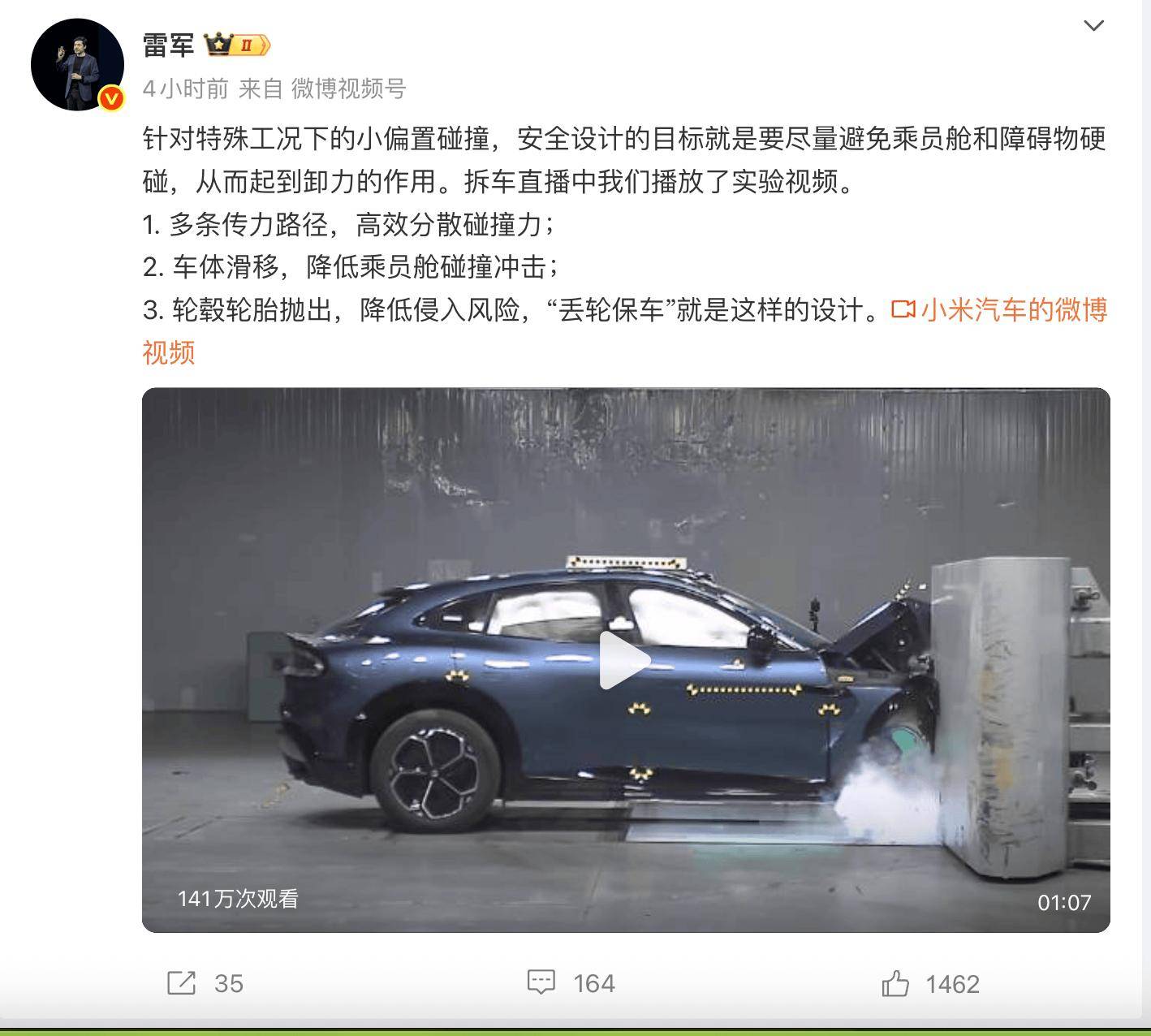Click the 01:07 video duration label

coord(1064,902)
